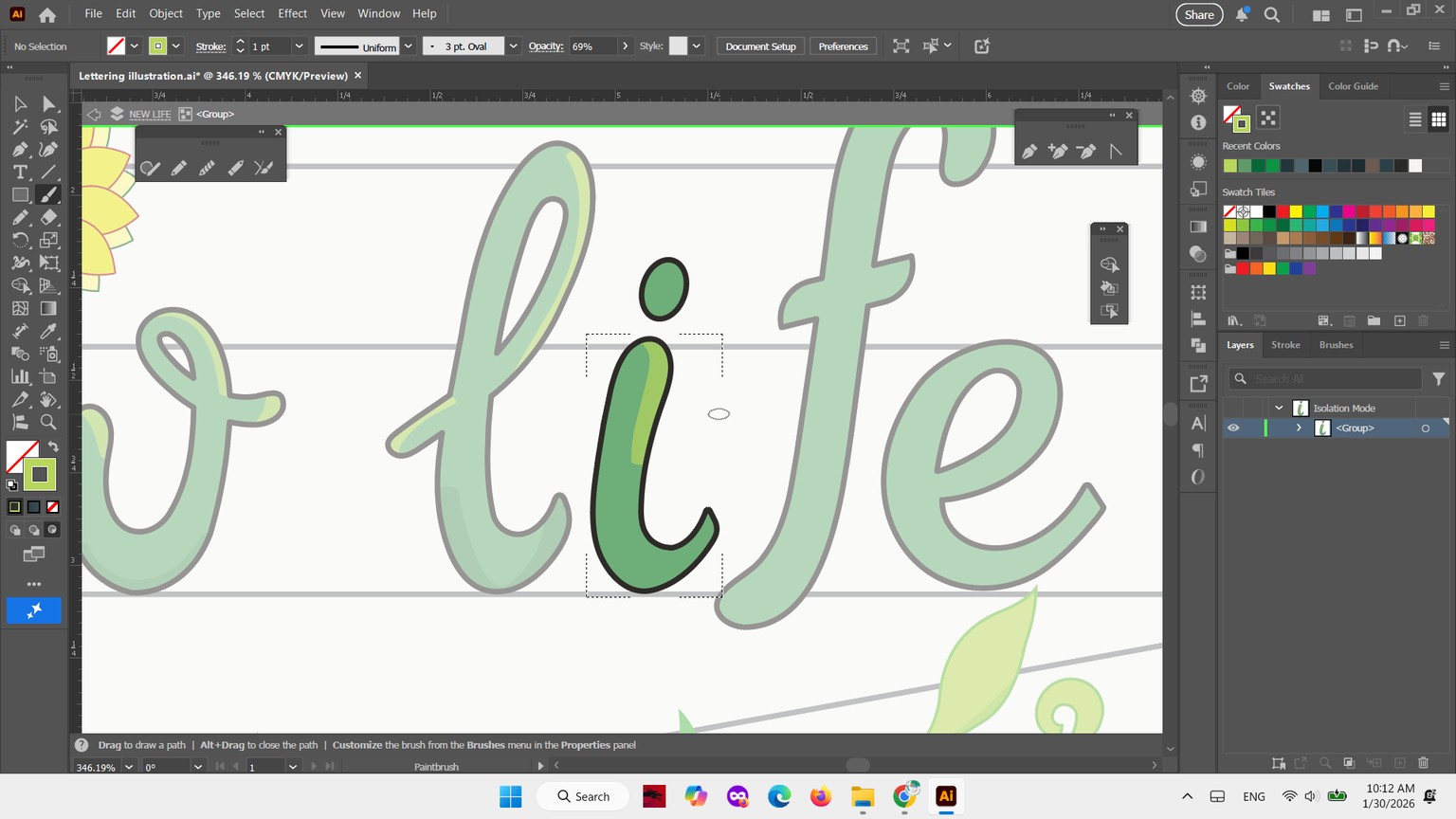Open the Swatch Libraries menu icon
Viewport: 1456px width, 819px height.
pyautogui.click(x=1234, y=320)
